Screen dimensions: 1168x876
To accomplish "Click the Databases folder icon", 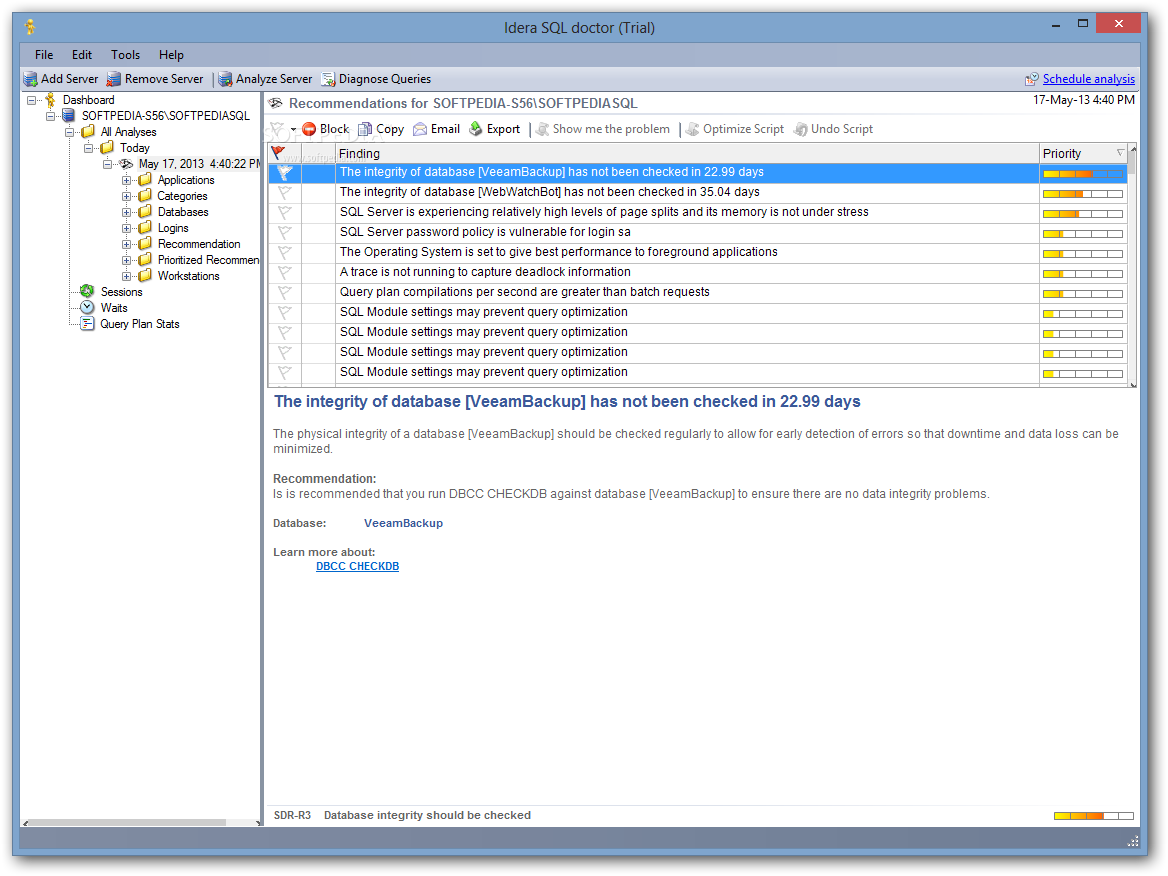I will pyautogui.click(x=145, y=212).
